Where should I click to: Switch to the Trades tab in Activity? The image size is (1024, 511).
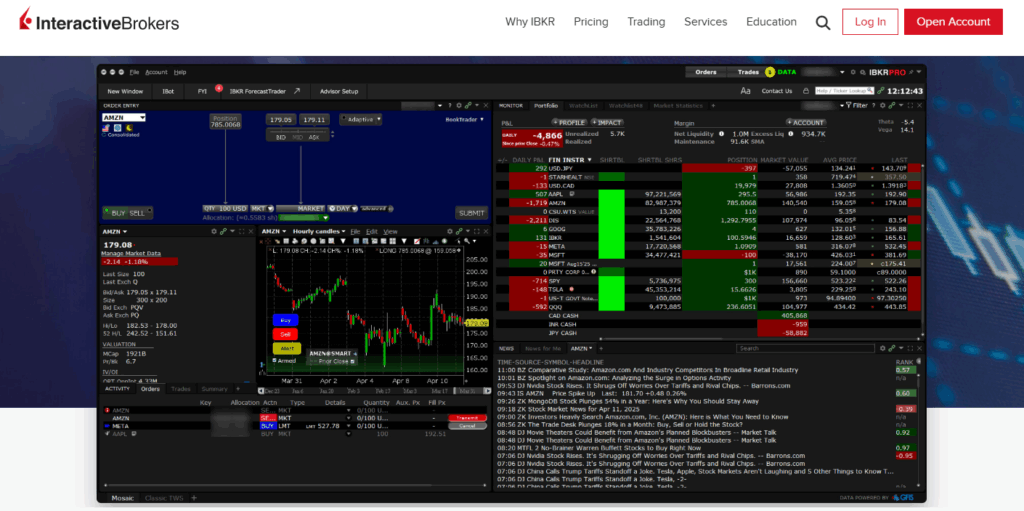coord(180,389)
